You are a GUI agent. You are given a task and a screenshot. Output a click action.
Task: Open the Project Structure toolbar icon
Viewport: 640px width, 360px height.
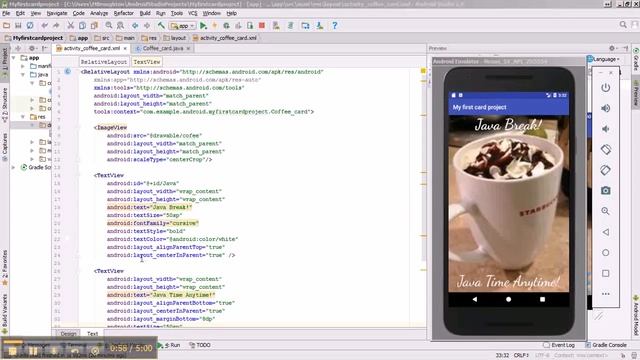tap(305, 25)
